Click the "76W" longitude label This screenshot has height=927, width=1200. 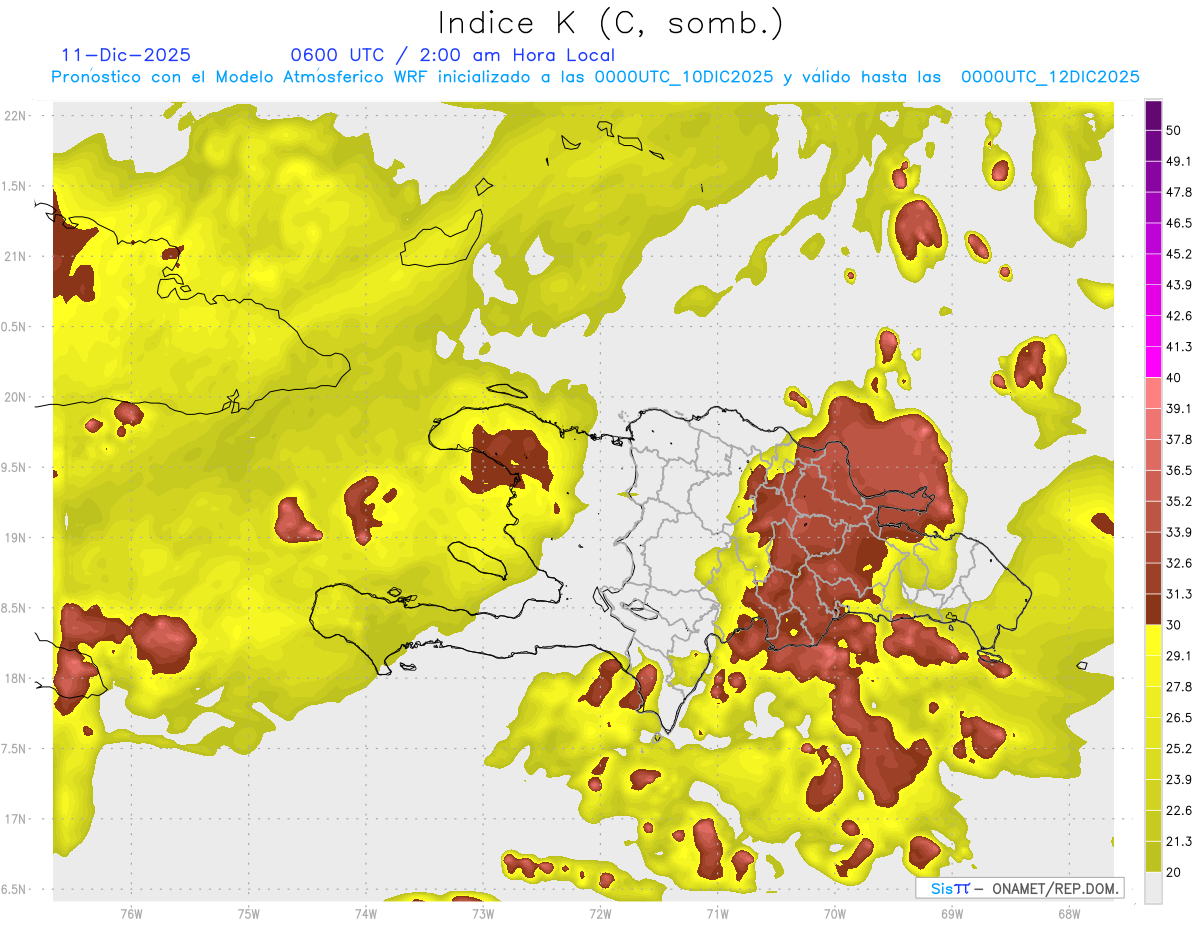(131, 914)
